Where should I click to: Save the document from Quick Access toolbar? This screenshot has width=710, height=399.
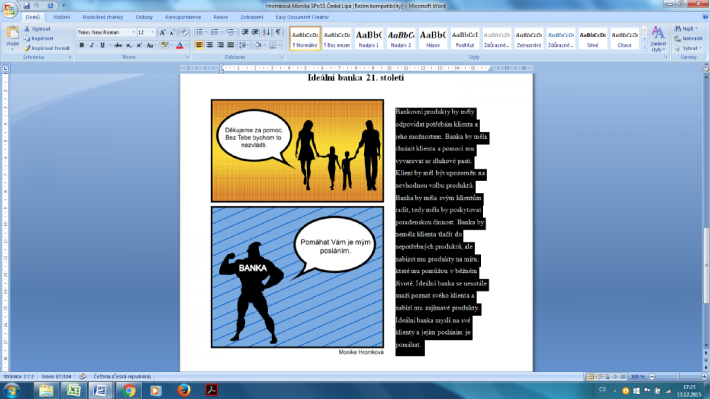click(x=26, y=5)
